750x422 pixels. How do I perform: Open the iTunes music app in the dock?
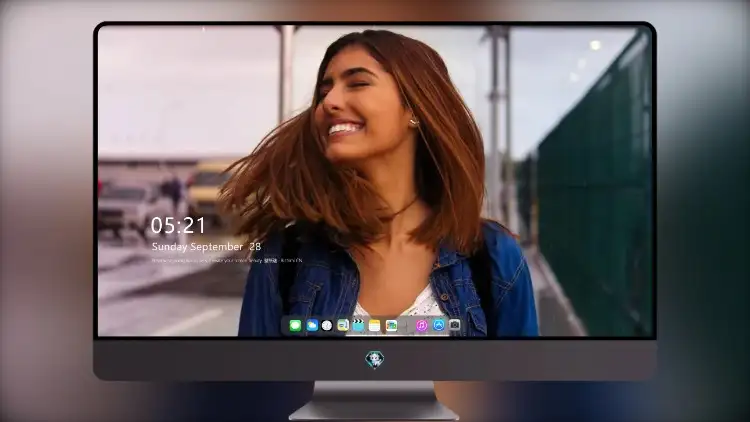(x=421, y=326)
